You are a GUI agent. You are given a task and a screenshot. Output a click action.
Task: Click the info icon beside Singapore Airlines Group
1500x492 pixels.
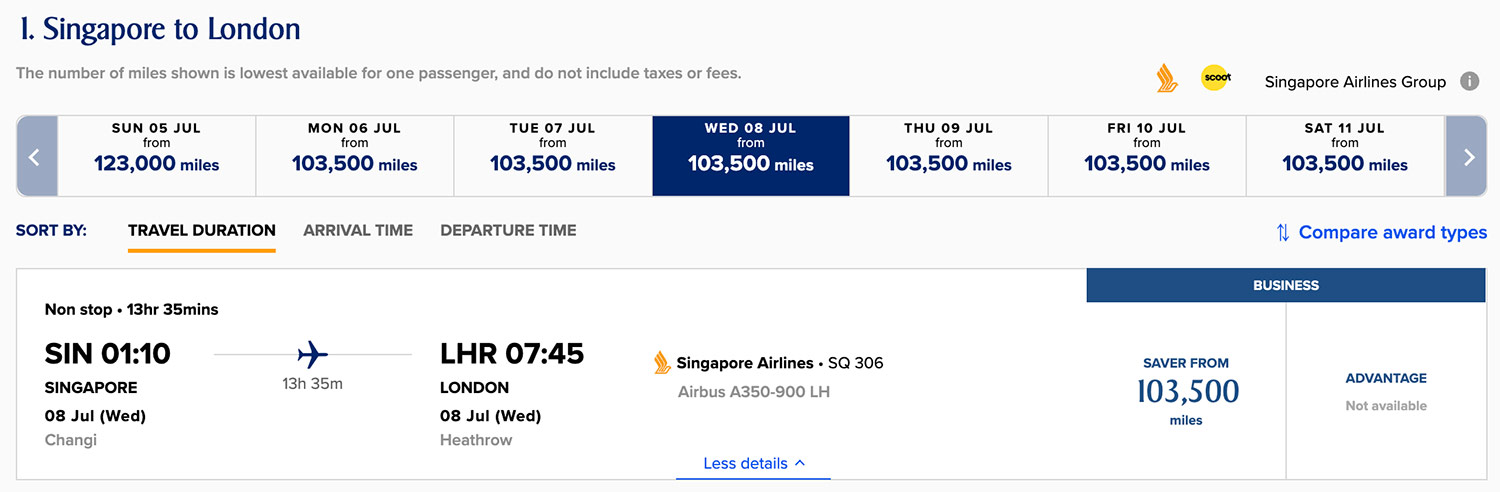tap(1469, 82)
